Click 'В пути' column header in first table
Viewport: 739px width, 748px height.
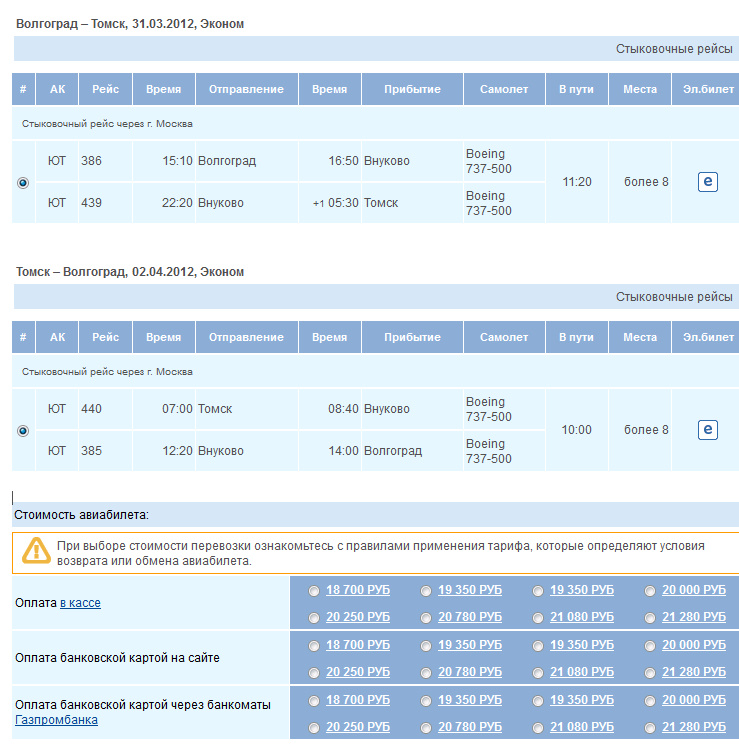coord(576,89)
